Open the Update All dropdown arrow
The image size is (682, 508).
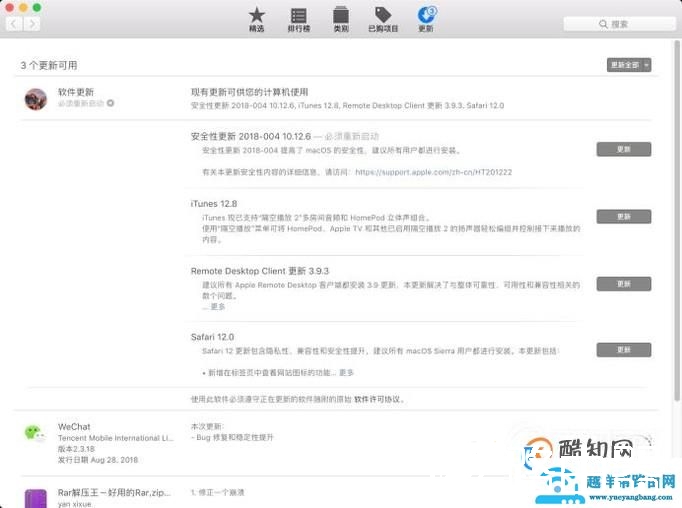647,65
